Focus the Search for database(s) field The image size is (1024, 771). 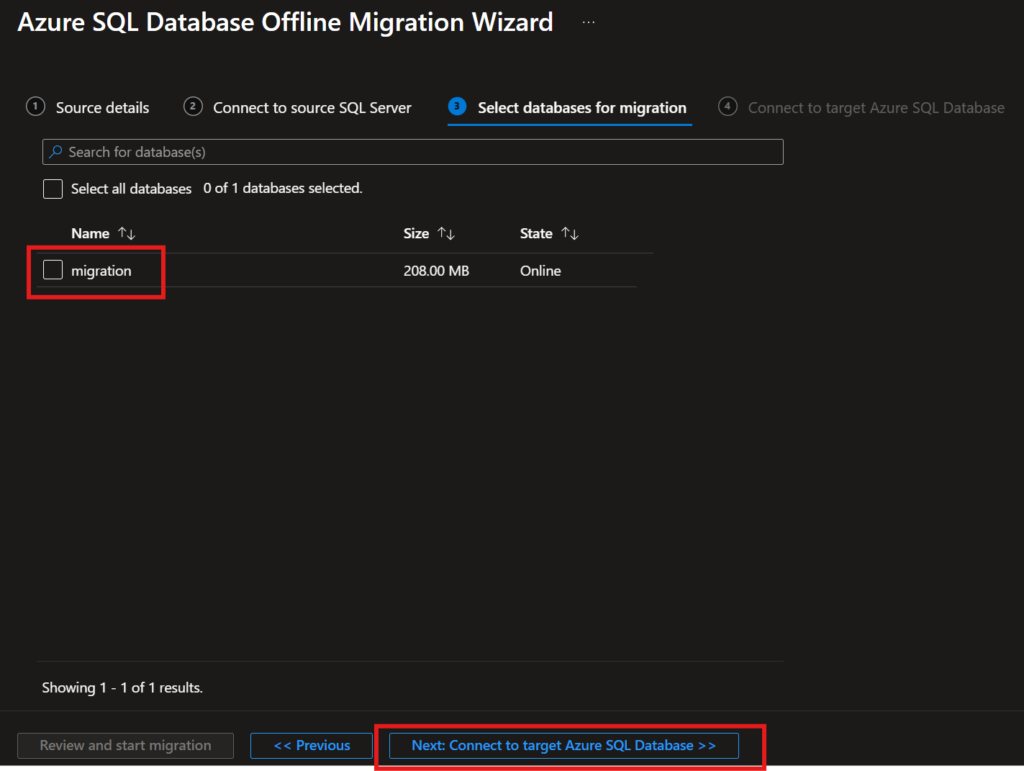(x=420, y=152)
